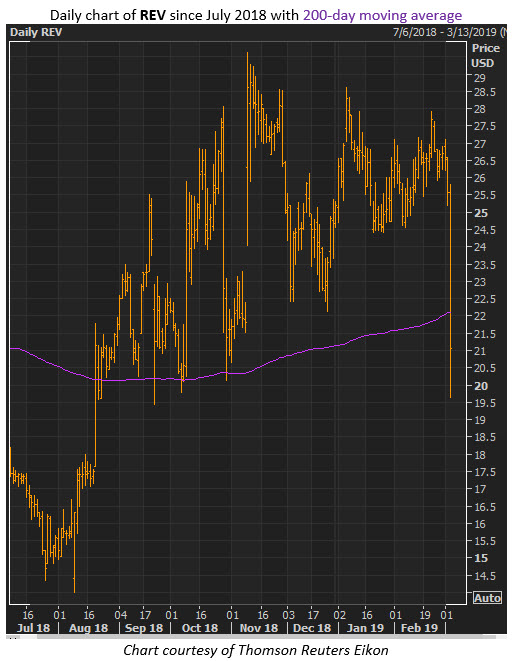Click the 7/6/2018 - 3/13/2019 date range
The image size is (516, 661).
446,32
